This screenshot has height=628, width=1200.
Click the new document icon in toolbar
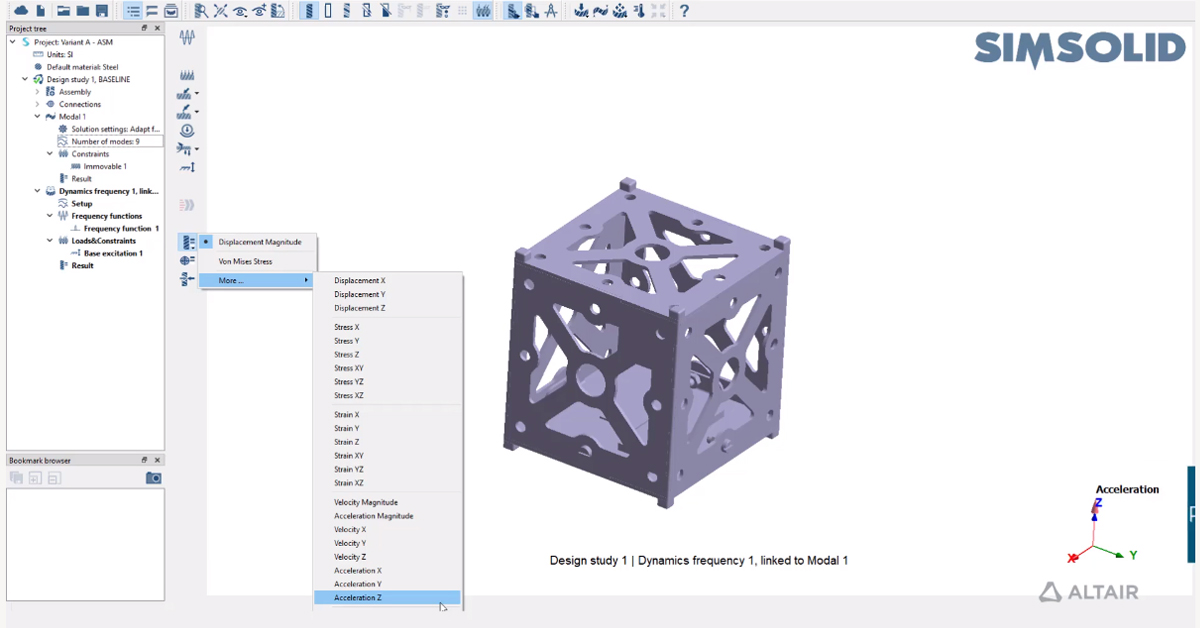[x=40, y=11]
